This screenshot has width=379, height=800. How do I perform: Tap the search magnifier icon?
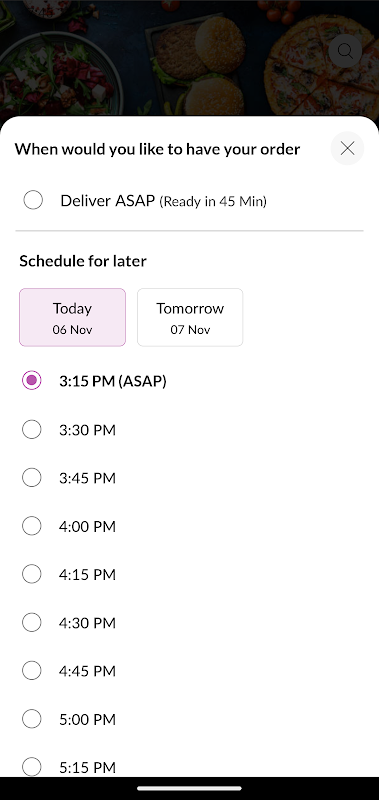click(345, 51)
